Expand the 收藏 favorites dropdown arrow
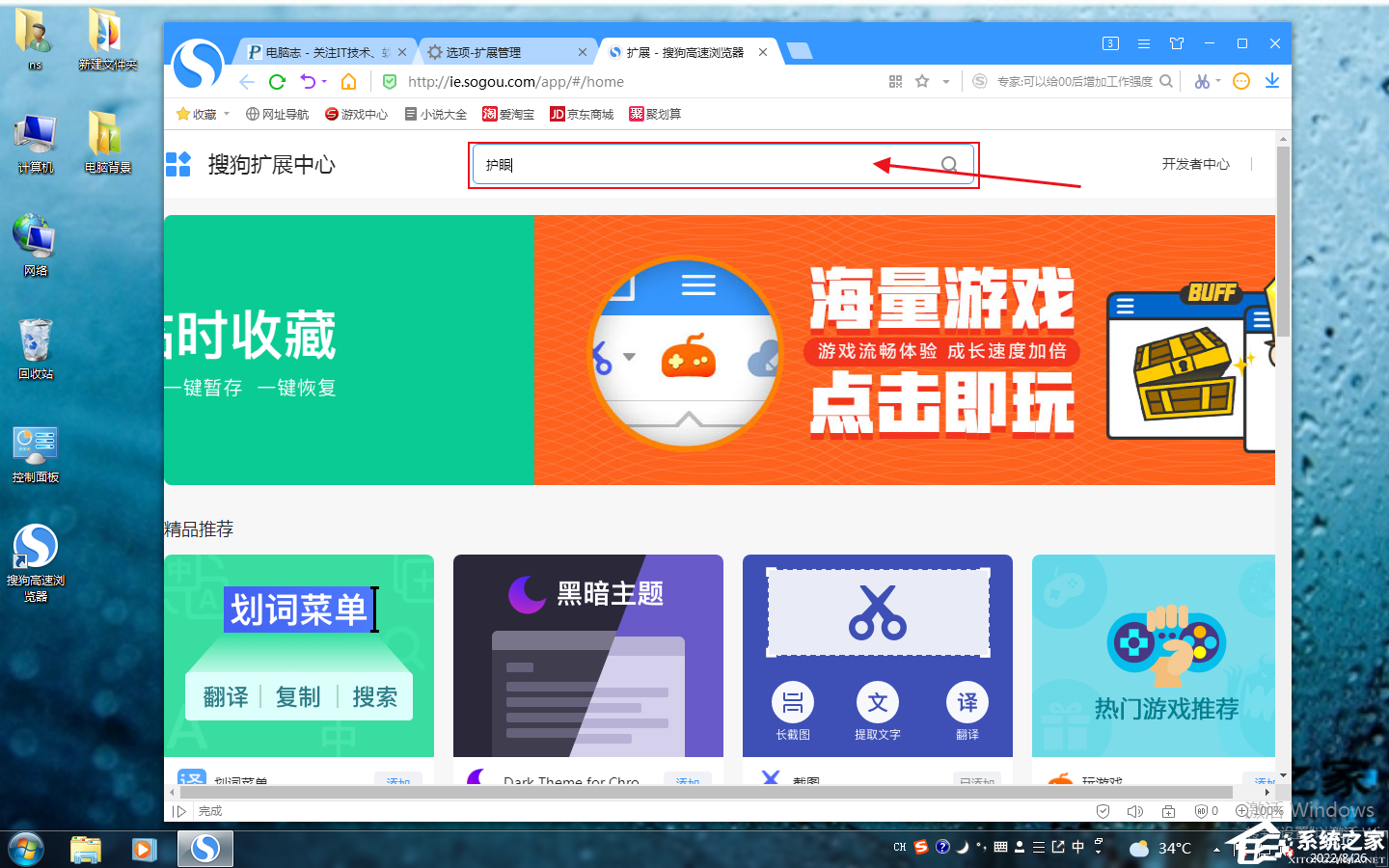The image size is (1389, 868). (x=227, y=114)
